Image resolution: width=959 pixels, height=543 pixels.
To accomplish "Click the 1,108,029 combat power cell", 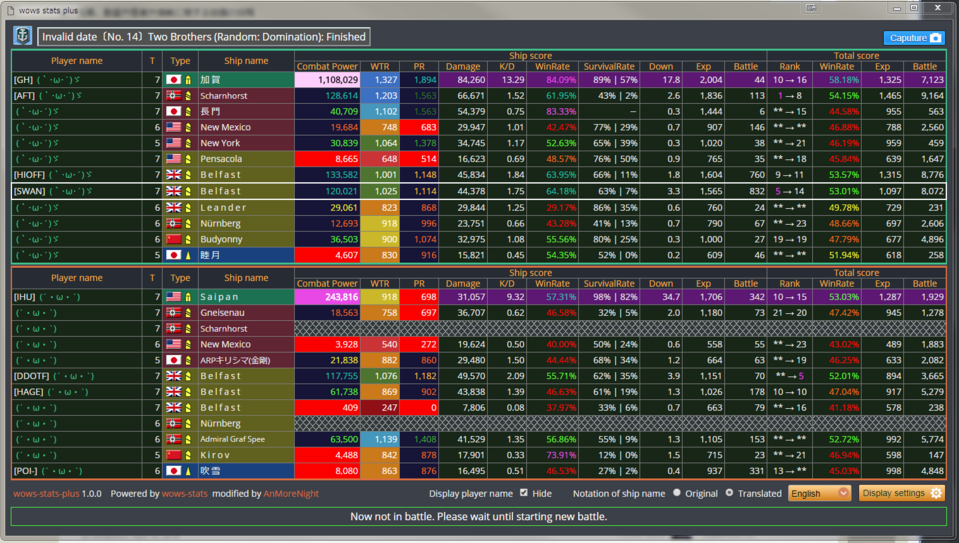I will [327, 79].
